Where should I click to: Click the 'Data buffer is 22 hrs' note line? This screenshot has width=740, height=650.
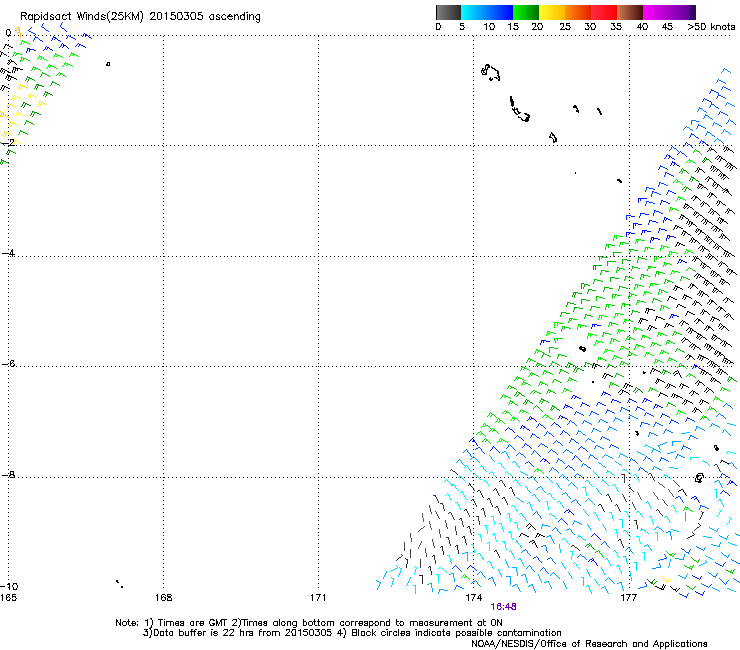tap(352, 633)
